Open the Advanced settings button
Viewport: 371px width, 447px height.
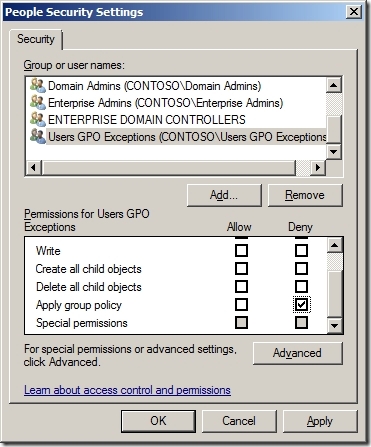(297, 353)
